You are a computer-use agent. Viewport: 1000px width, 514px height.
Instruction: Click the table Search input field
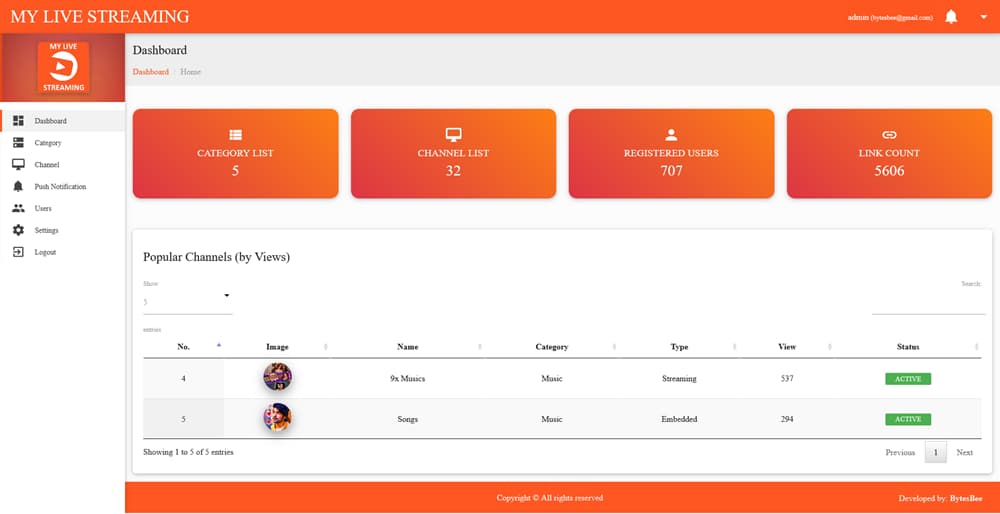coord(928,302)
